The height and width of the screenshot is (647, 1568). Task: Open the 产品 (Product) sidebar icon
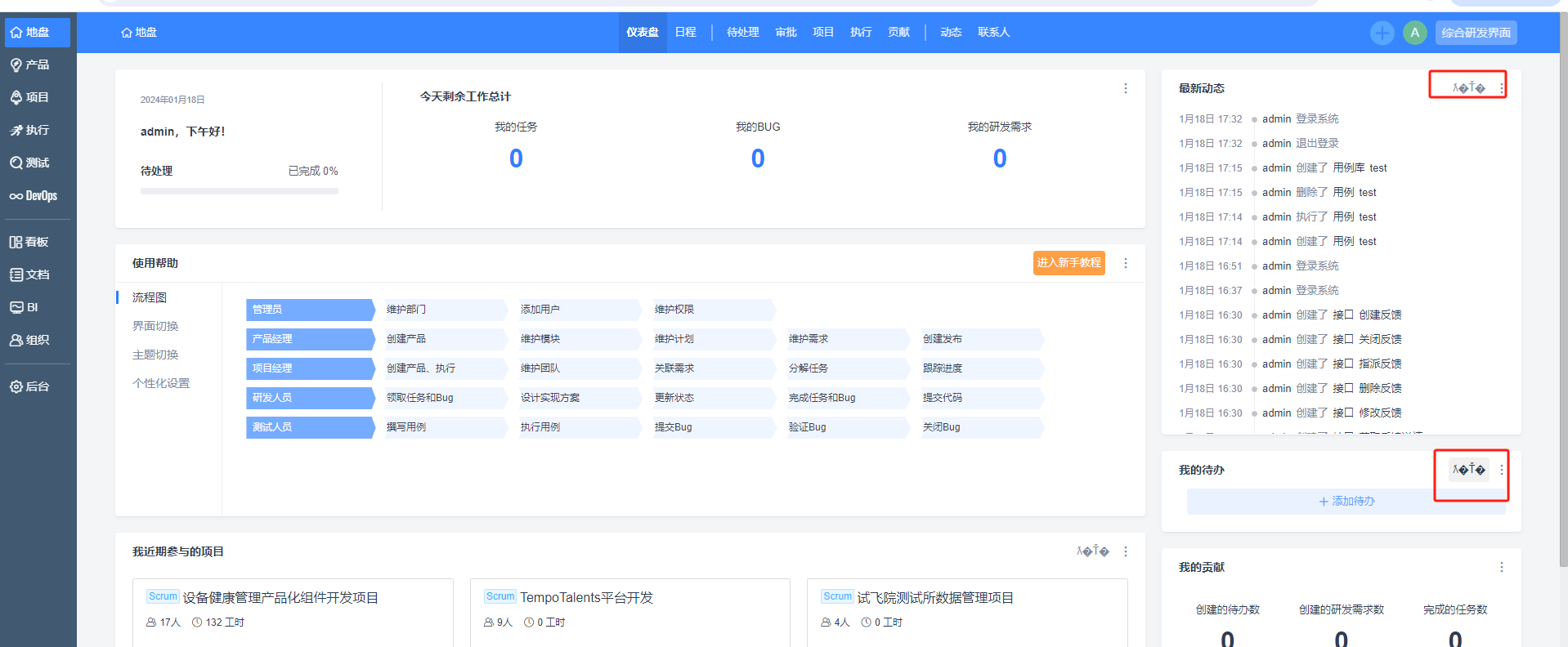point(30,65)
